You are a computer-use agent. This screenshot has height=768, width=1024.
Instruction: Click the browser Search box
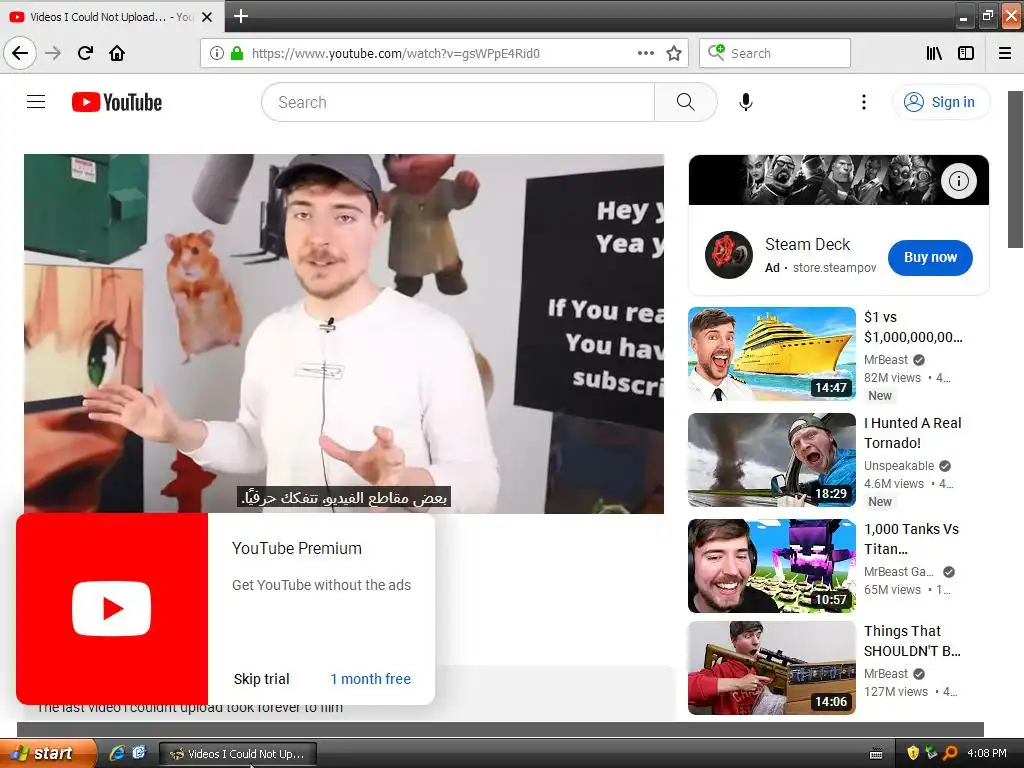[775, 54]
